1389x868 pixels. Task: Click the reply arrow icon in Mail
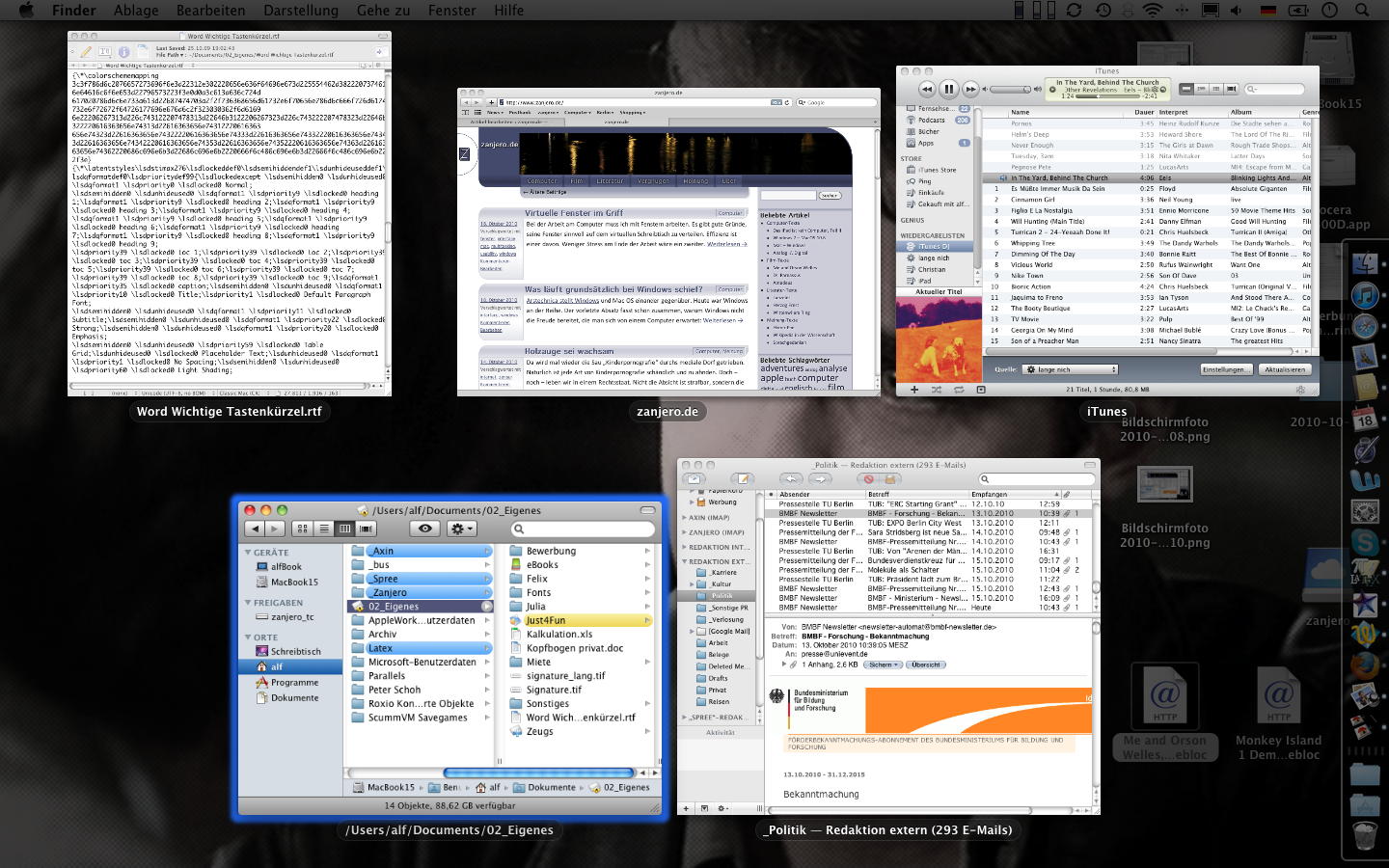coord(791,479)
